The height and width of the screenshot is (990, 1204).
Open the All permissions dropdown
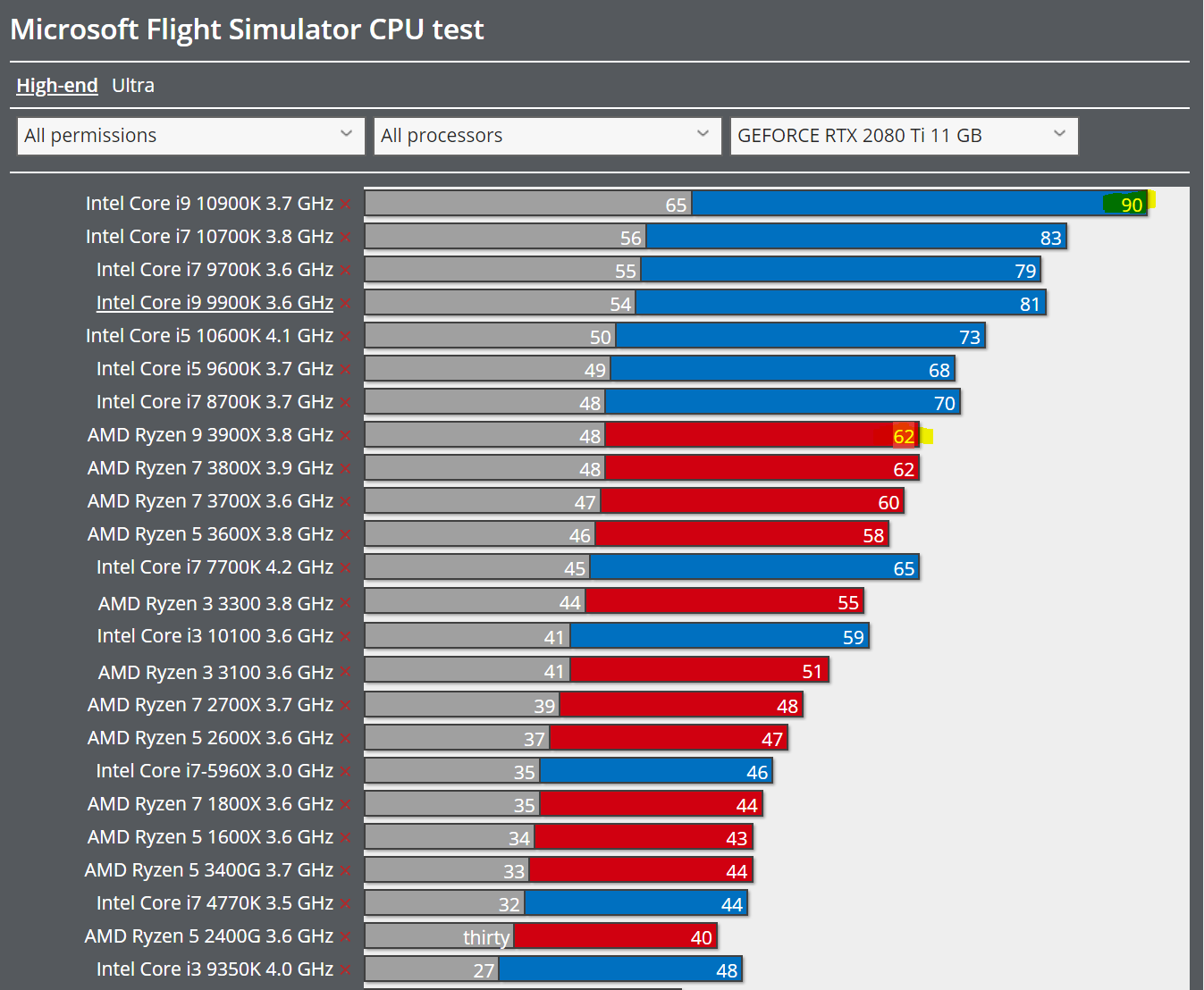coord(191,136)
